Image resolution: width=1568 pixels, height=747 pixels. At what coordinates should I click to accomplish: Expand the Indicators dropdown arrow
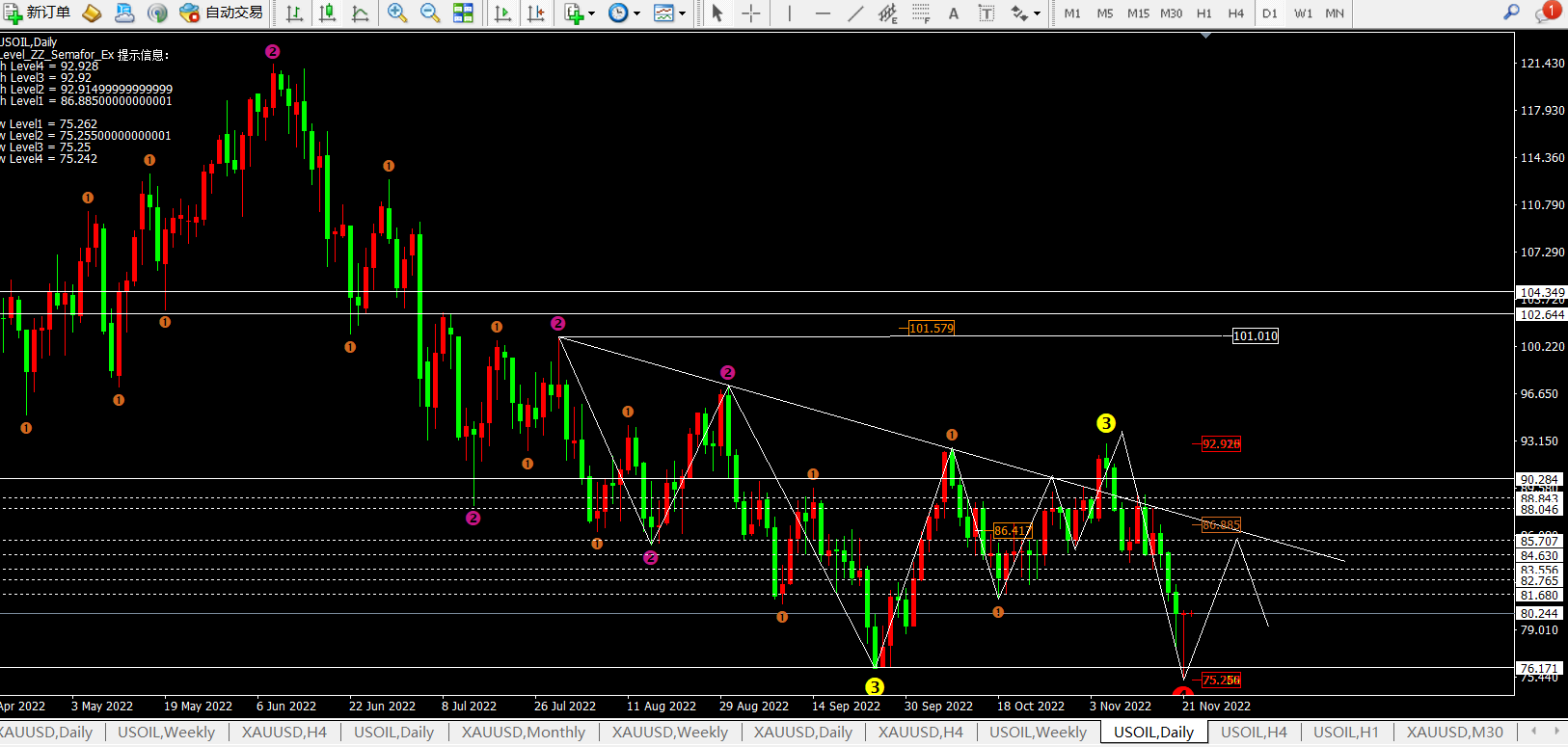pyautogui.click(x=591, y=13)
